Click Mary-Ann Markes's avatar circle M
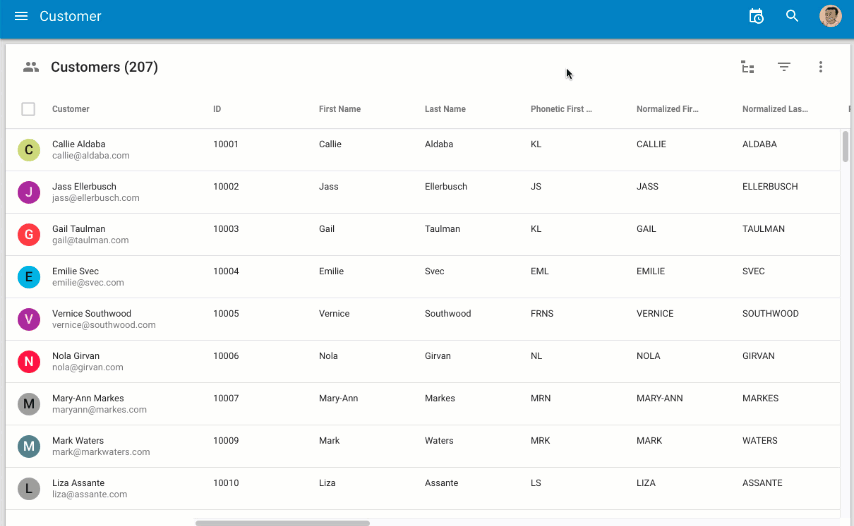The width and height of the screenshot is (854, 526). (x=29, y=404)
